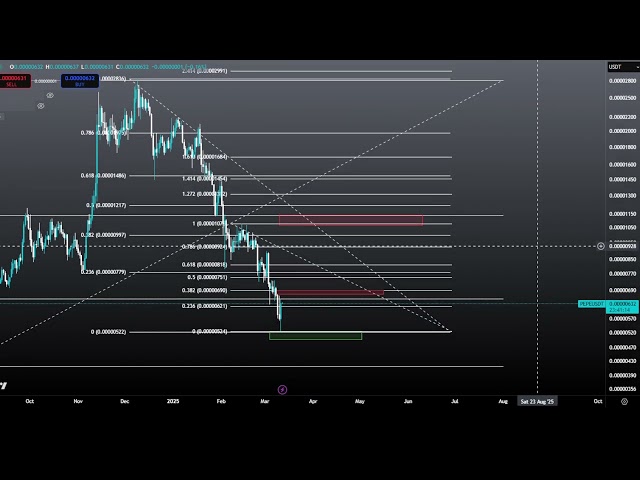Click the 0.00002800 price axis label
This screenshot has height=480, width=640.
622,80
